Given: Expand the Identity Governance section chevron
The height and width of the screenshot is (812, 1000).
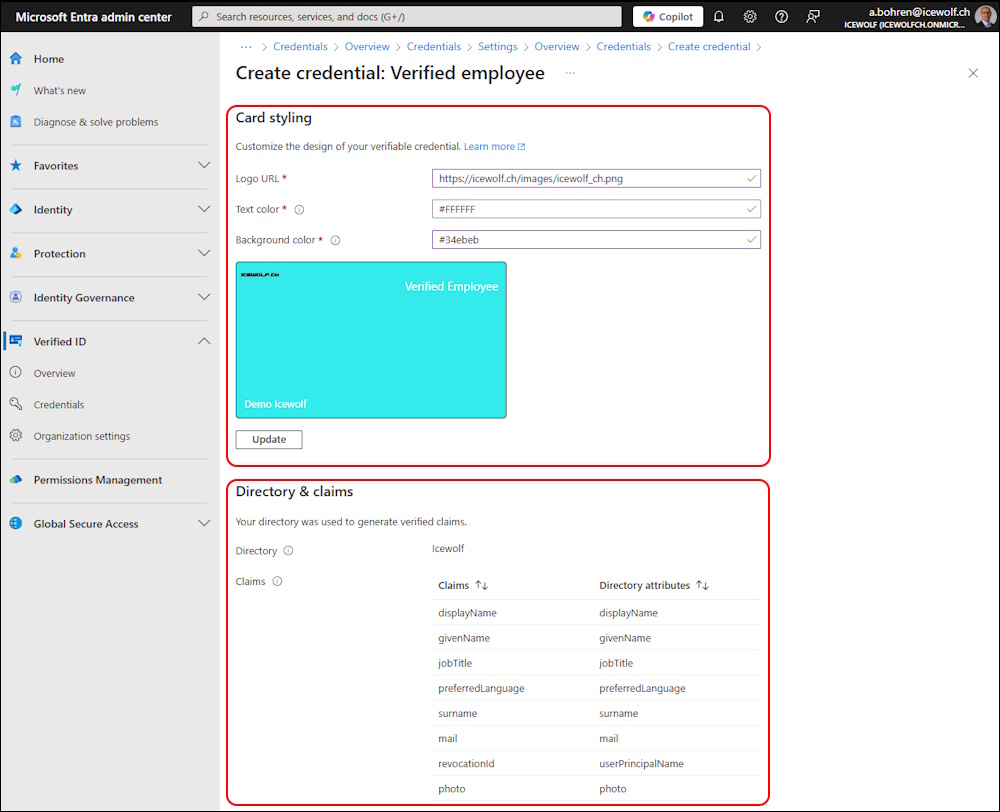Looking at the screenshot, I should click(x=204, y=297).
